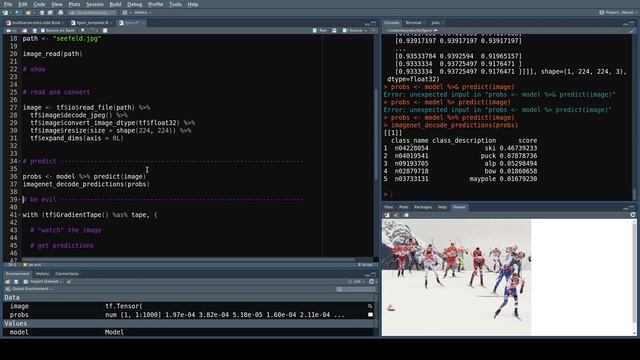Screen dimensions: 640x360
Task: Collapse the '# predict' code section fold arrow
Action: (20, 161)
